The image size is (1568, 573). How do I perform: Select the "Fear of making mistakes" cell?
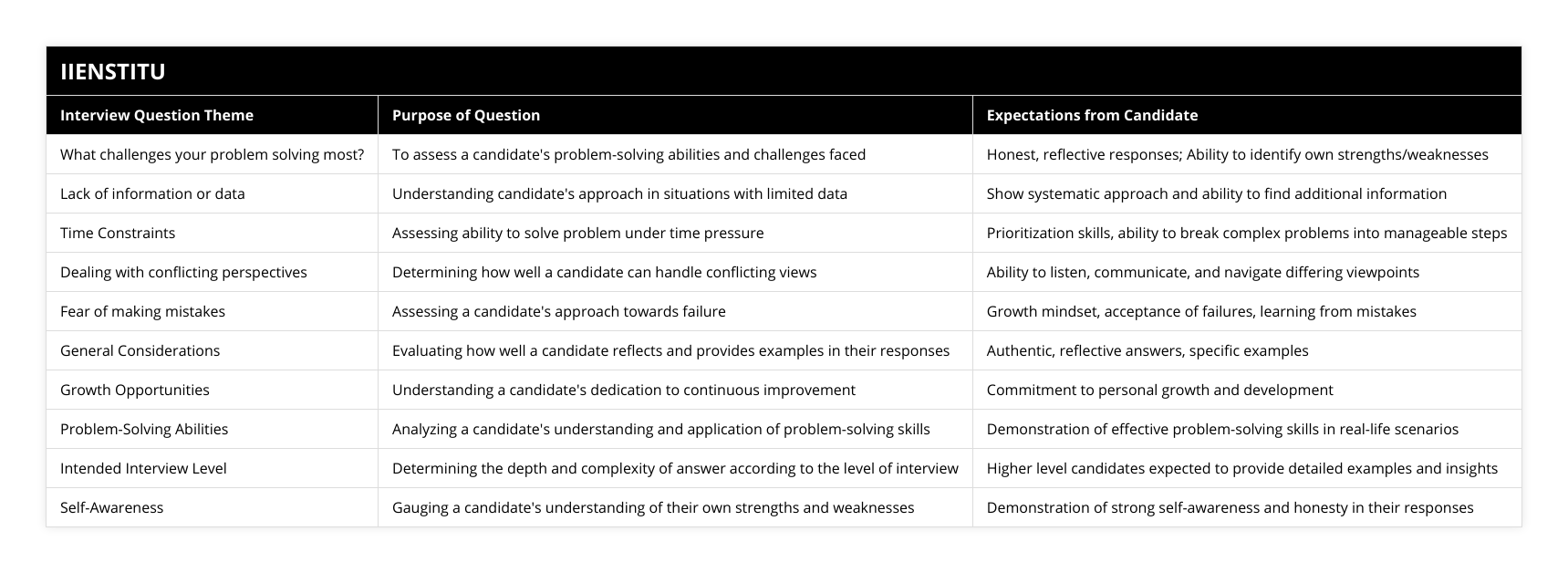point(142,311)
